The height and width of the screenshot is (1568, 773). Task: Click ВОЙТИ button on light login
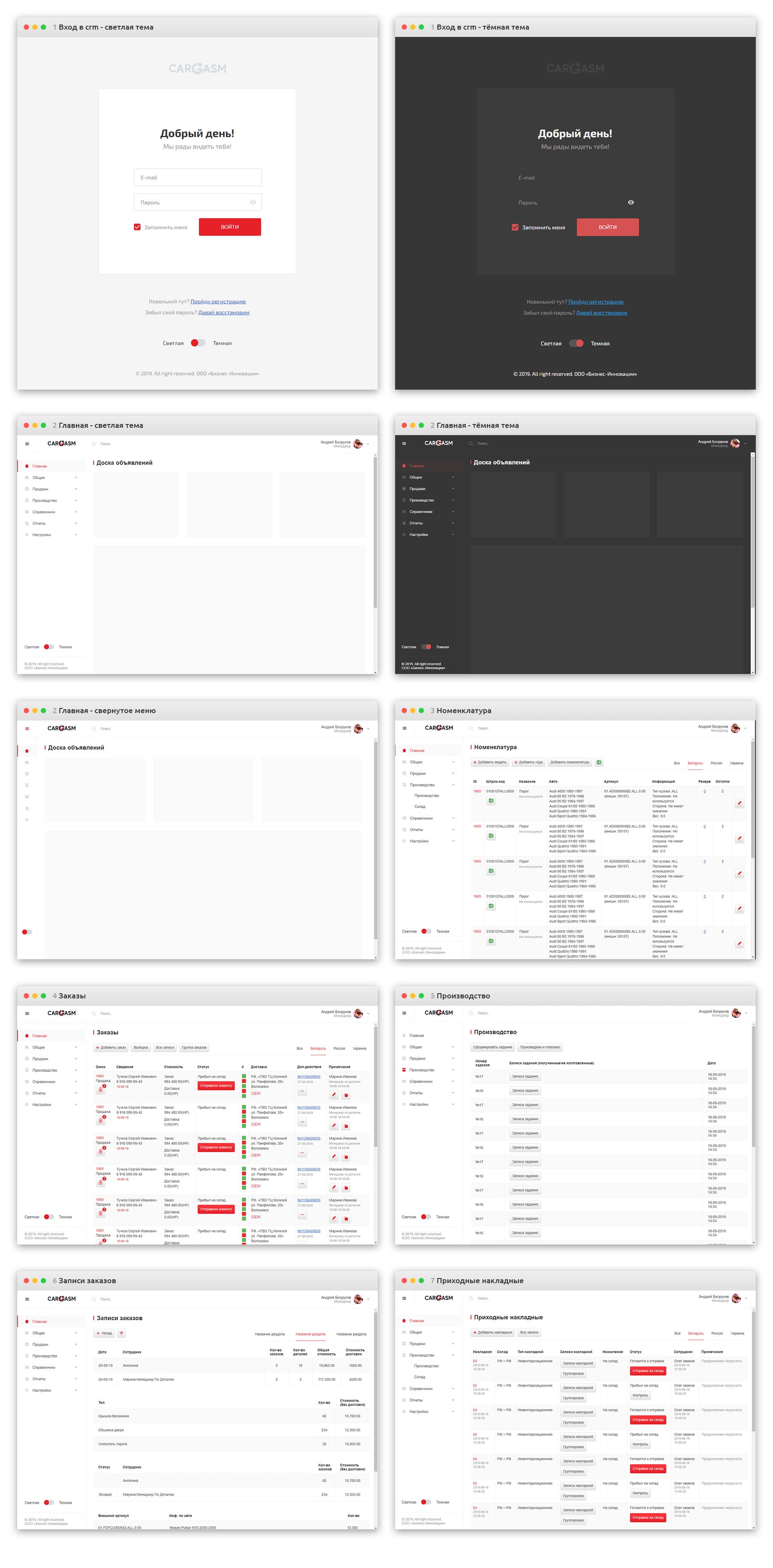pyautogui.click(x=230, y=226)
